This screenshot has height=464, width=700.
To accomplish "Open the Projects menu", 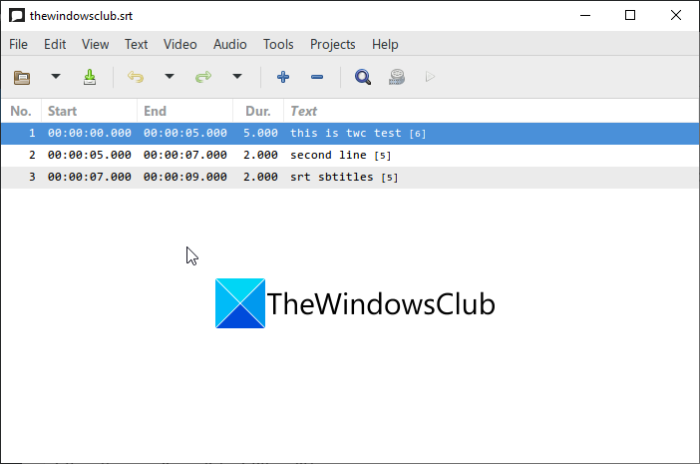I will (x=333, y=44).
